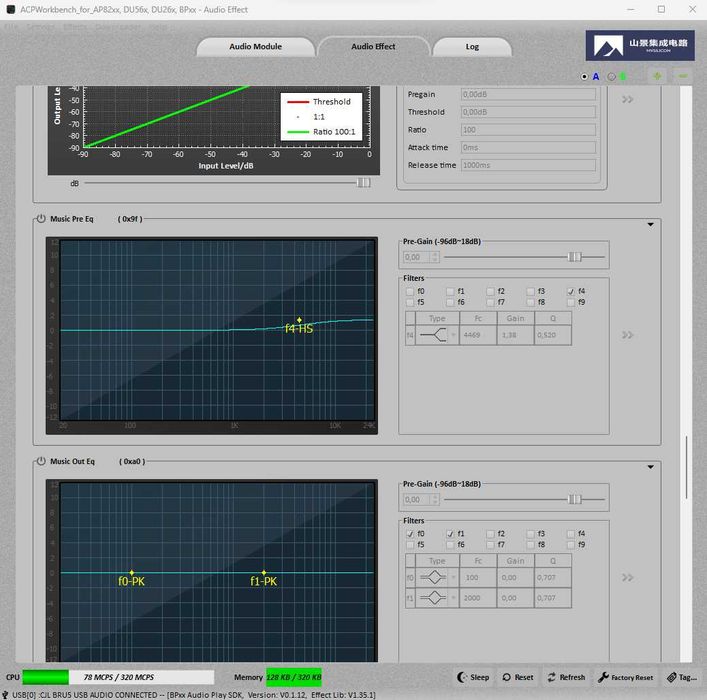
Task: Click the double-arrow icon in Music Out Eq
Action: [x=627, y=577]
